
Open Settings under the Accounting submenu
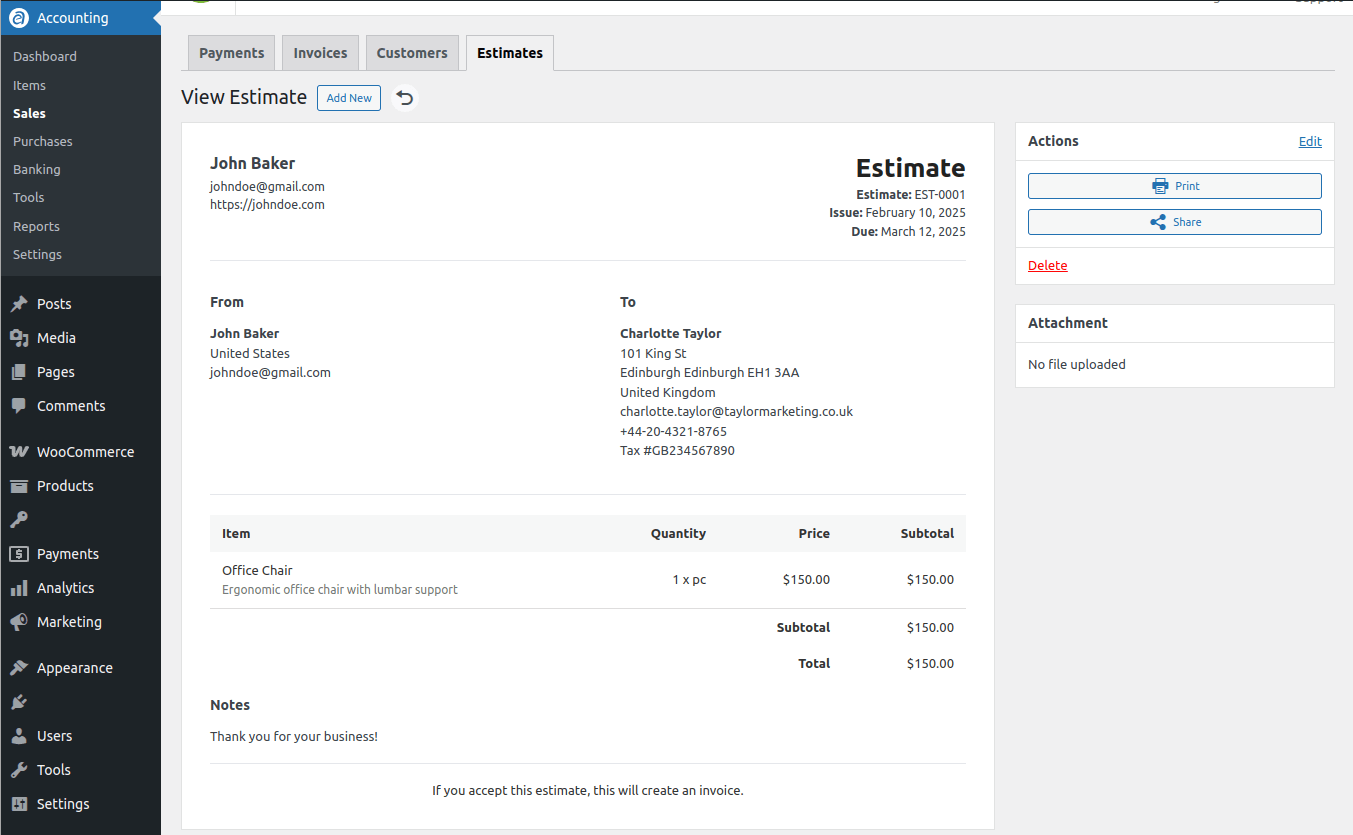pos(38,255)
